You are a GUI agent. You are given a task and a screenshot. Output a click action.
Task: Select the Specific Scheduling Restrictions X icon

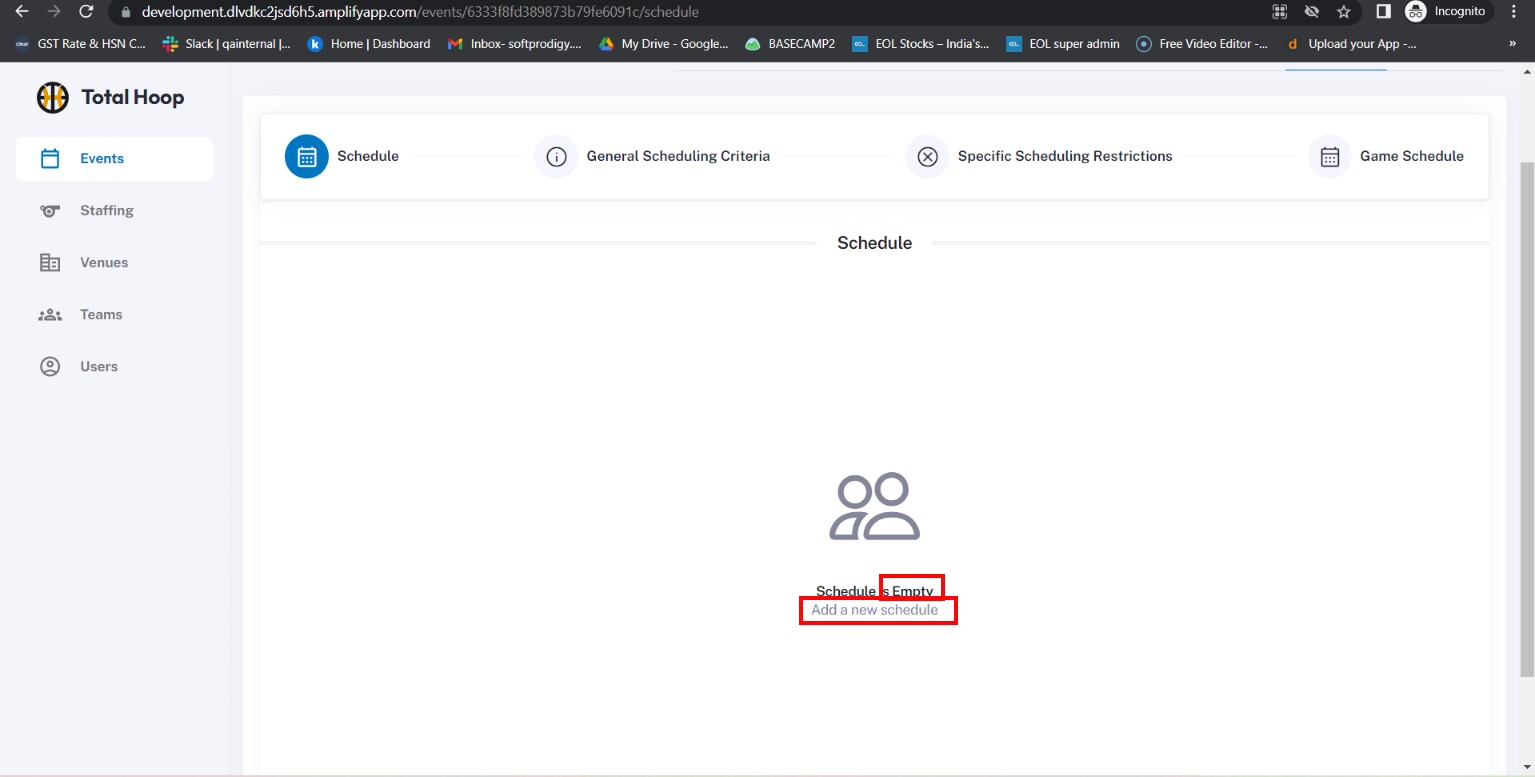point(927,156)
